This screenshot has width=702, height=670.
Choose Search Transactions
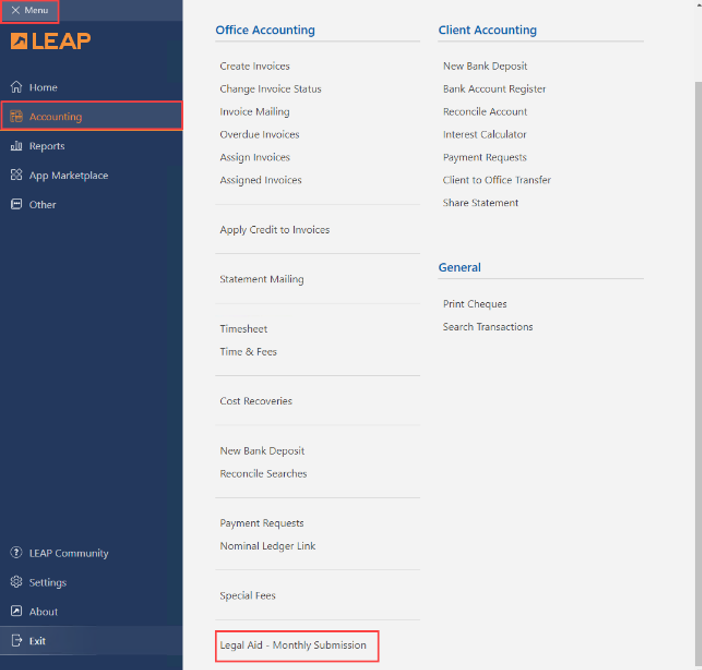(x=487, y=327)
